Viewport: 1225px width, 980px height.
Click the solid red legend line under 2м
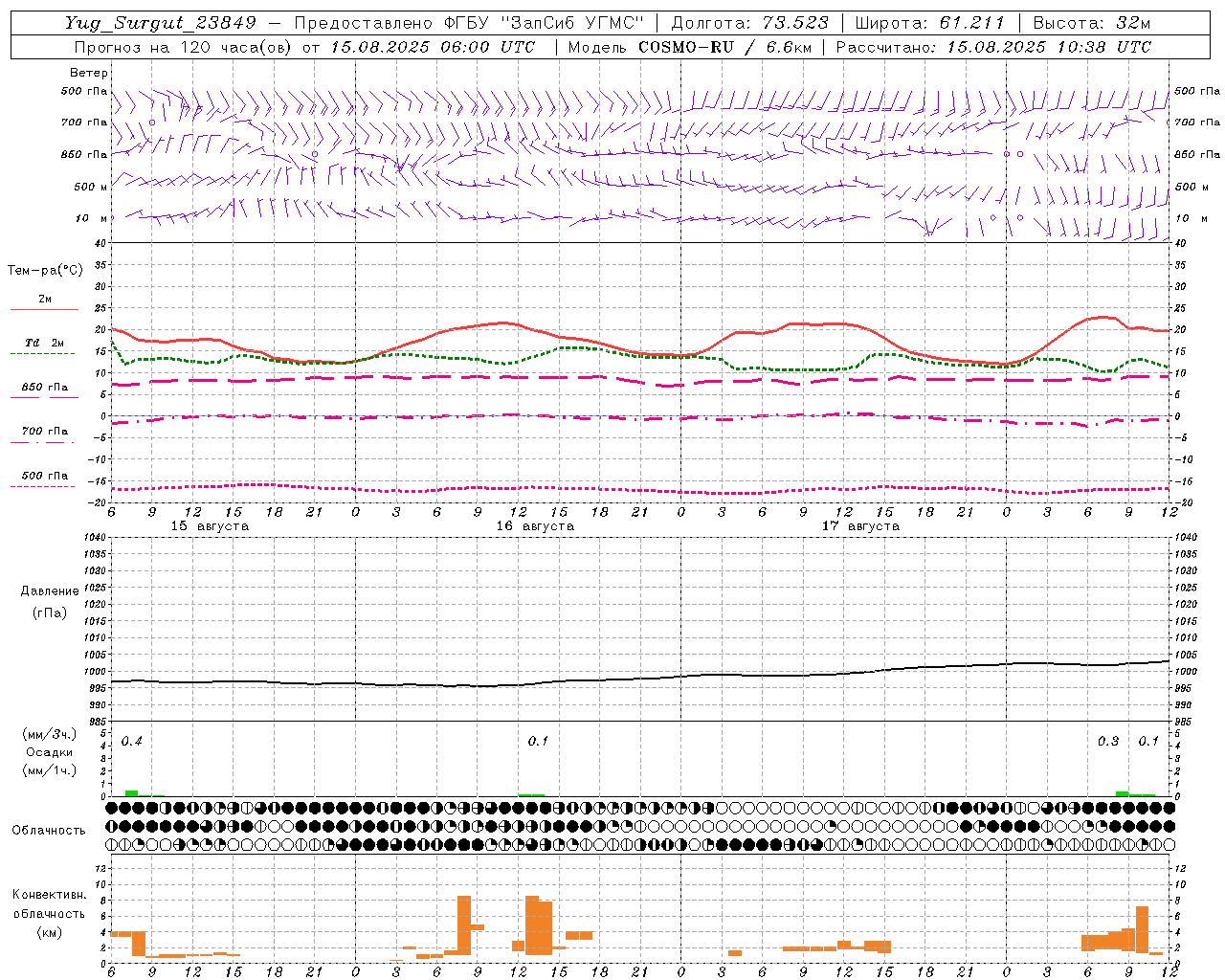[44, 309]
